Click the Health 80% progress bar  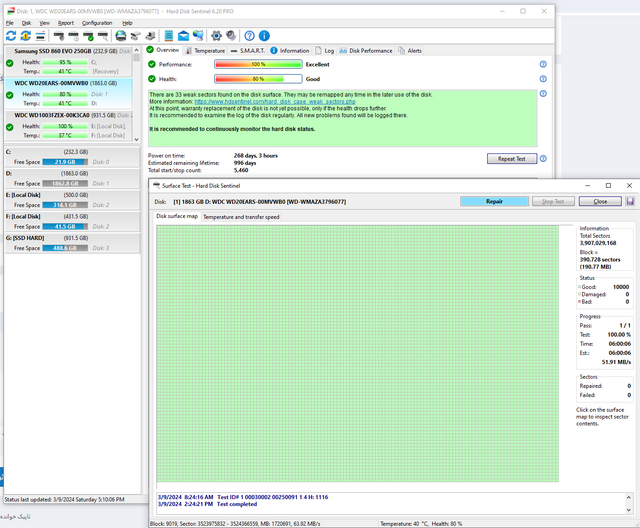pos(258,79)
